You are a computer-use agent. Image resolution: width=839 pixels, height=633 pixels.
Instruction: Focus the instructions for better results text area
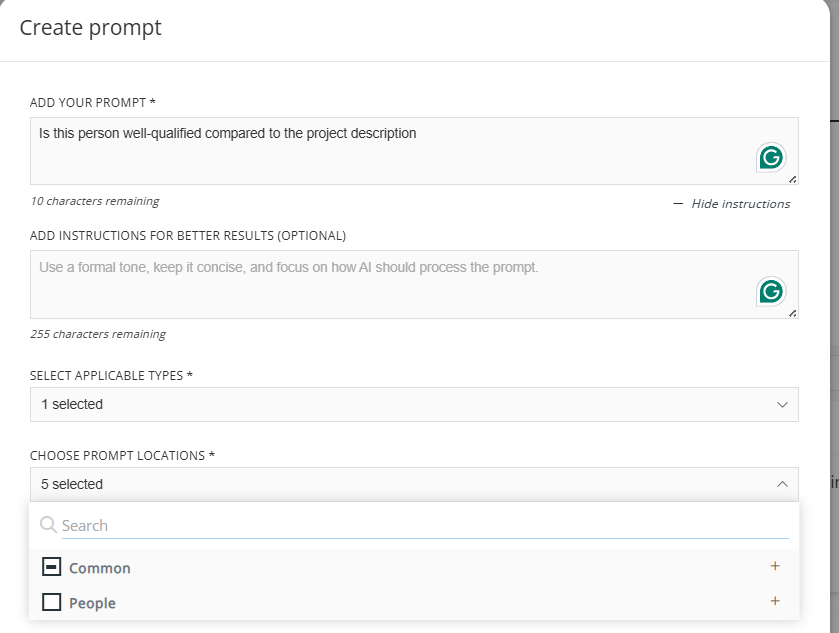point(390,284)
